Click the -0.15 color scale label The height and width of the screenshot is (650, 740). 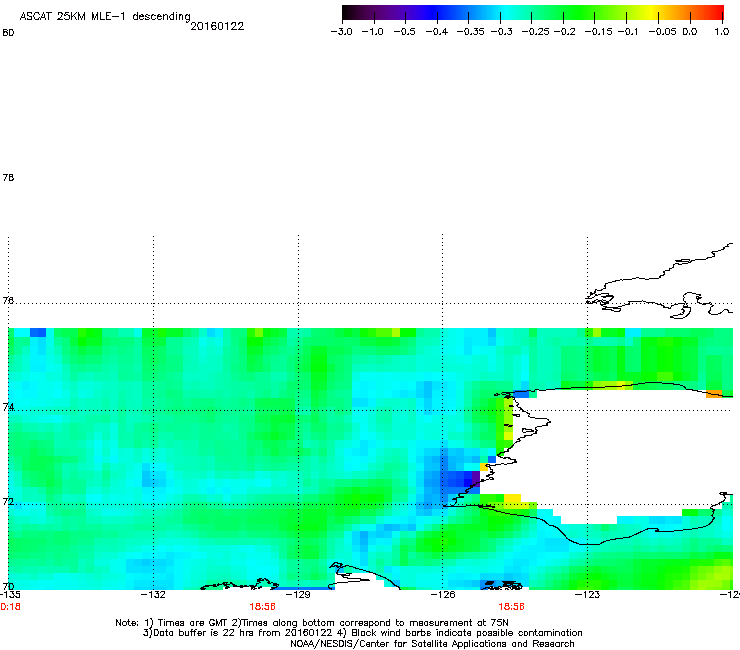[598, 32]
